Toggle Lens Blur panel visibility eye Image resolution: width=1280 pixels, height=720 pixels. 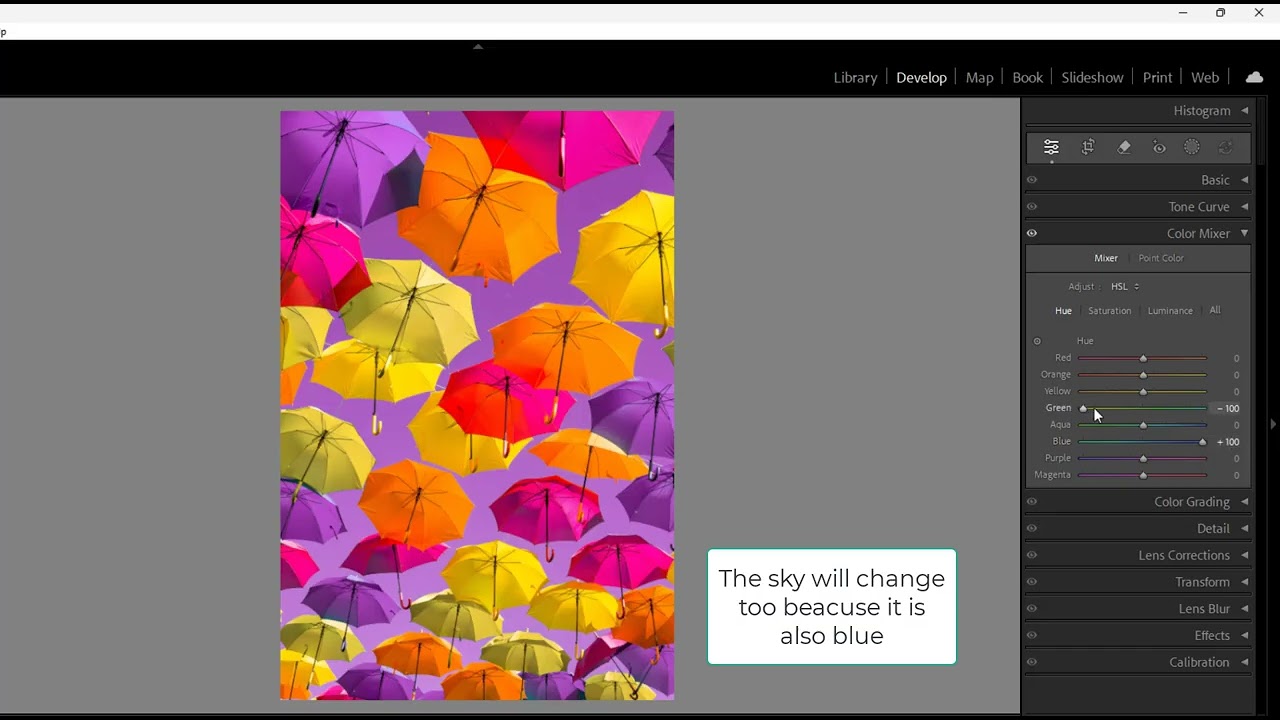[1032, 608]
